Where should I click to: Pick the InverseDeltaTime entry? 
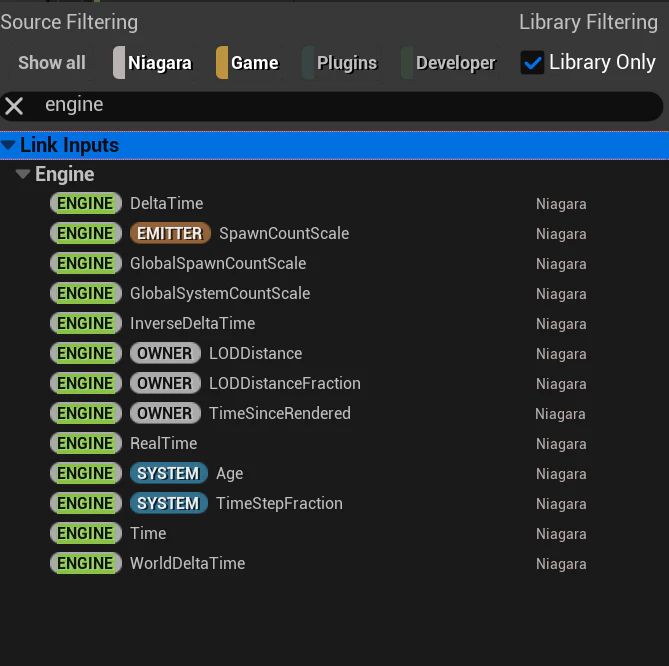click(x=192, y=323)
